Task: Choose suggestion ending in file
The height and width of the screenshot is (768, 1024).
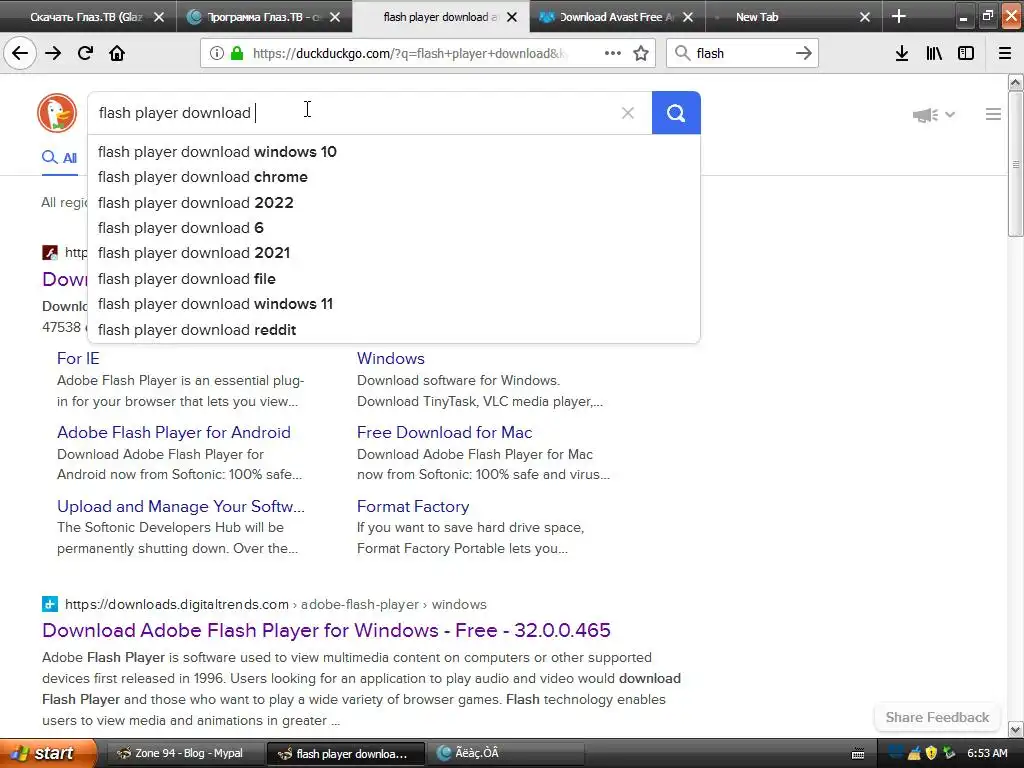Action: tap(394, 279)
